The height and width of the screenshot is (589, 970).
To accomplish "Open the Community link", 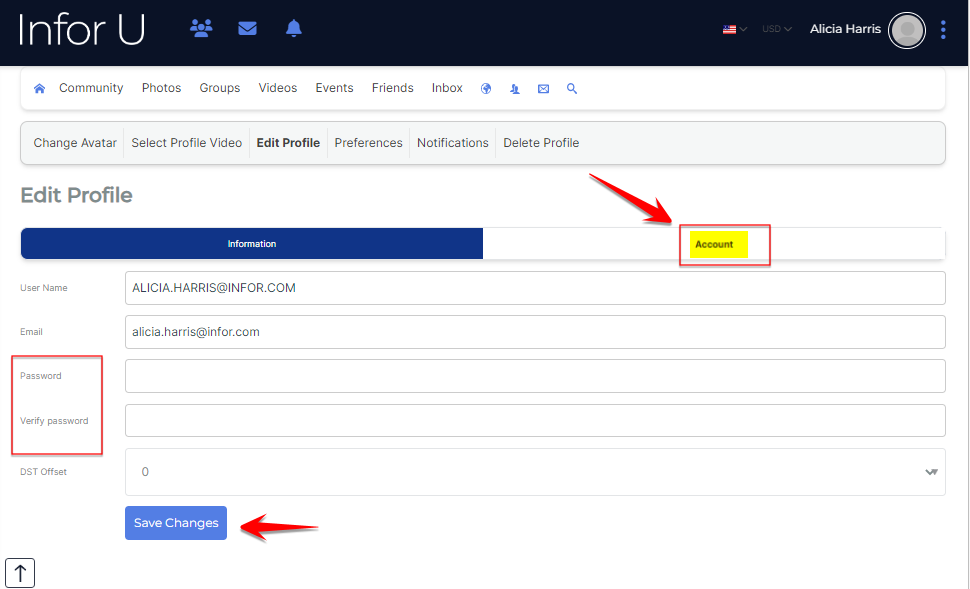I will [91, 88].
